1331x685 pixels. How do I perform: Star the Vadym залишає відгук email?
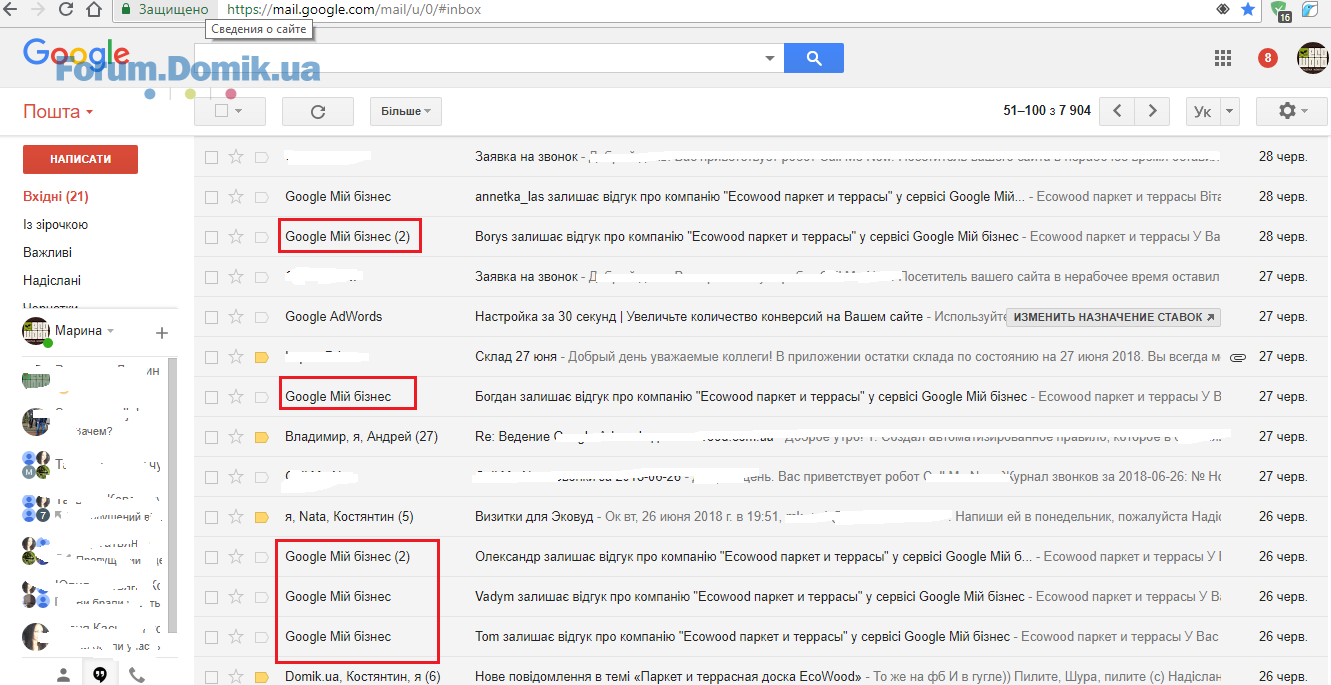[x=236, y=597]
